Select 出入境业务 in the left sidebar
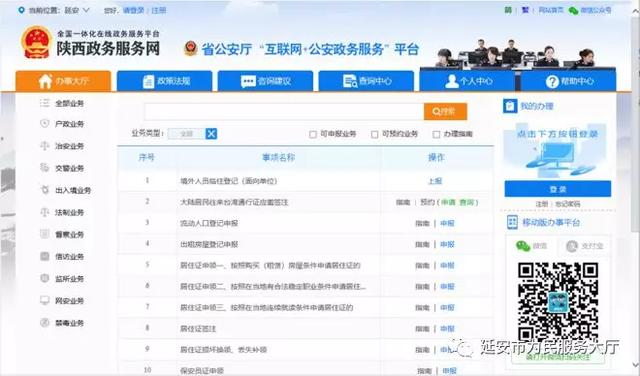The width and height of the screenshot is (640, 376). tap(73, 190)
